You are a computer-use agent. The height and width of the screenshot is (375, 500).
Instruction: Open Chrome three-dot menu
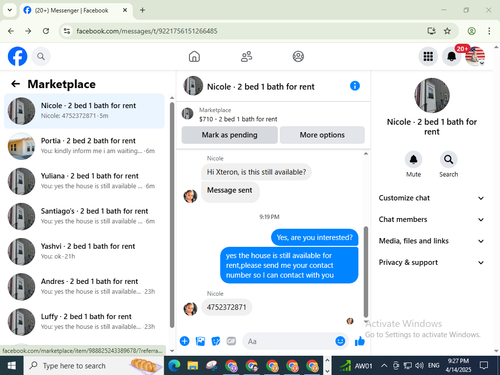489,31
